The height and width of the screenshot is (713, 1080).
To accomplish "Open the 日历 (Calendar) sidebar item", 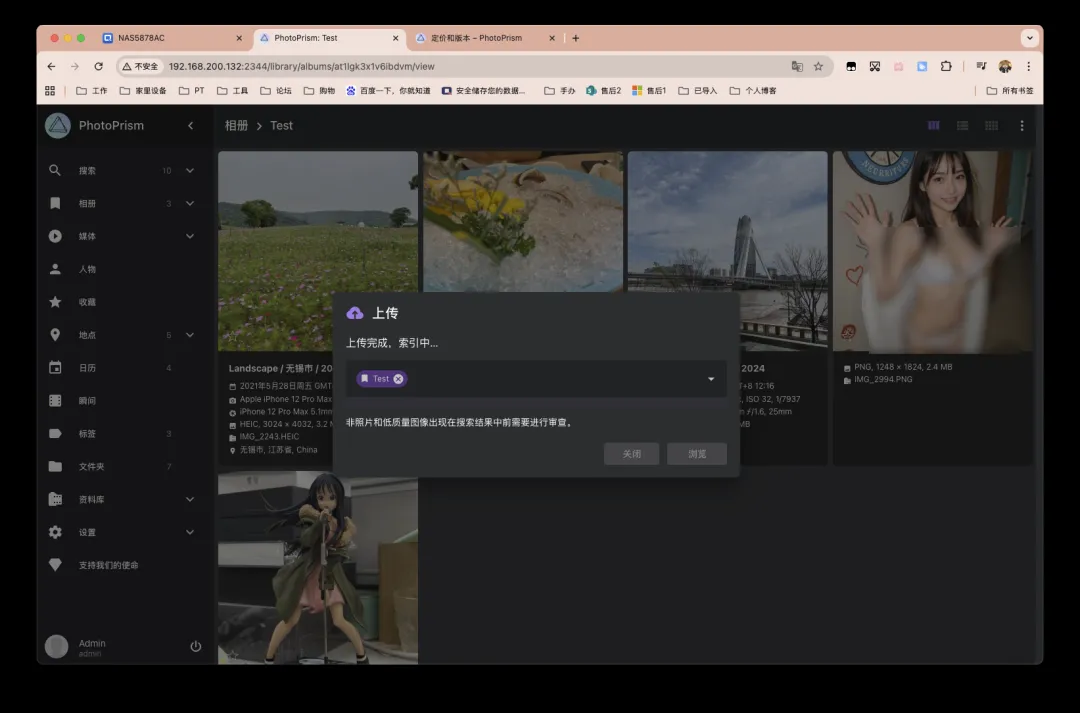I will click(55, 368).
